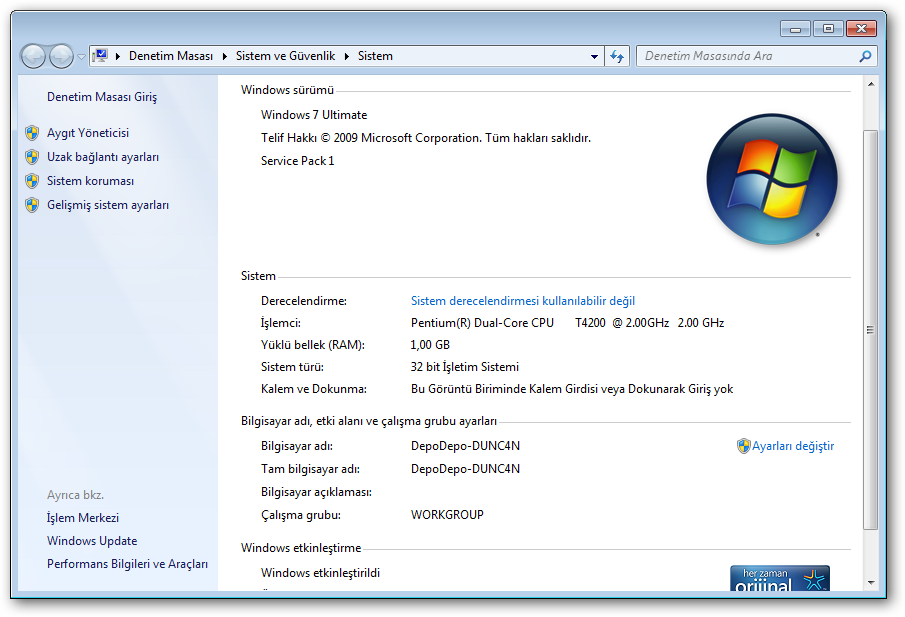This screenshot has width=905, height=617.
Task: Go to Denetim Masası breadcrumb
Action: pos(171,56)
